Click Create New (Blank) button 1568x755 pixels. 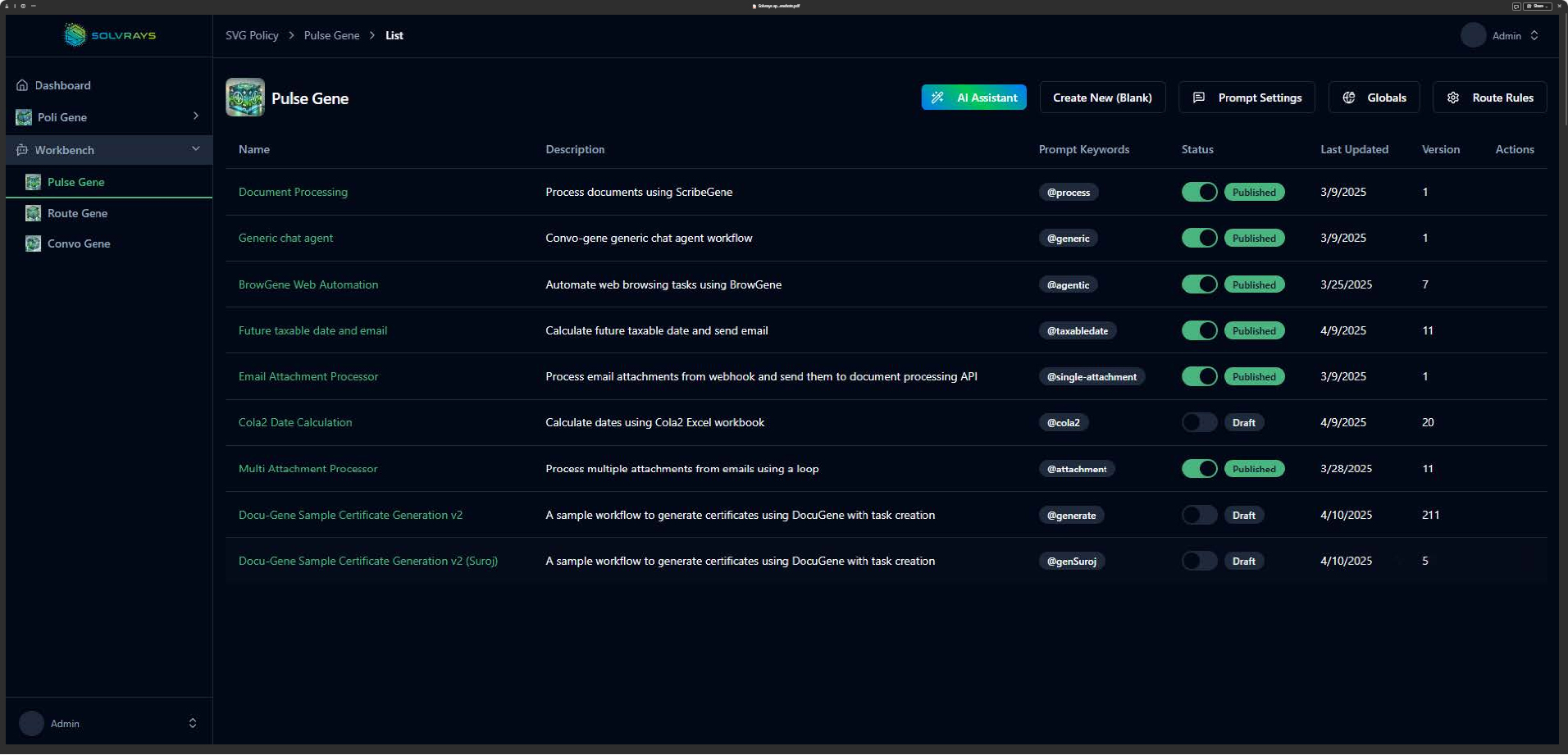click(1102, 98)
